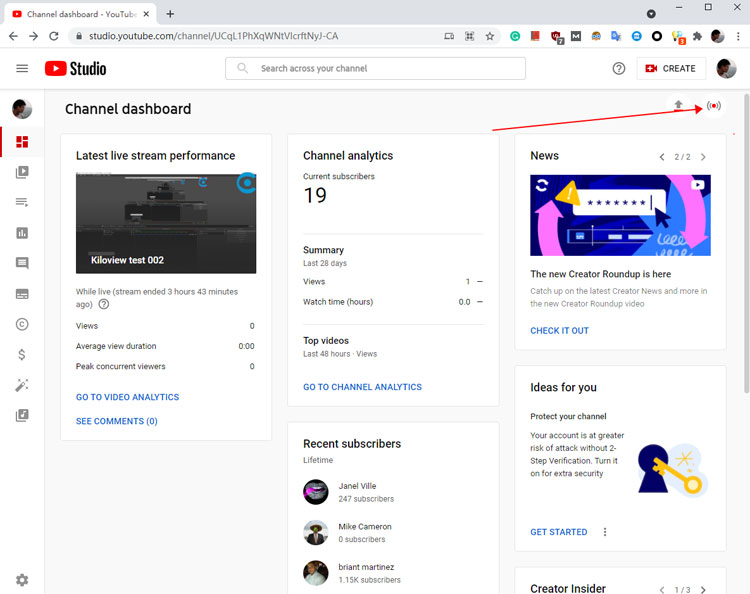Image resolution: width=750 pixels, height=594 pixels.
Task: Click Janel Ville's avatar
Action: point(316,492)
